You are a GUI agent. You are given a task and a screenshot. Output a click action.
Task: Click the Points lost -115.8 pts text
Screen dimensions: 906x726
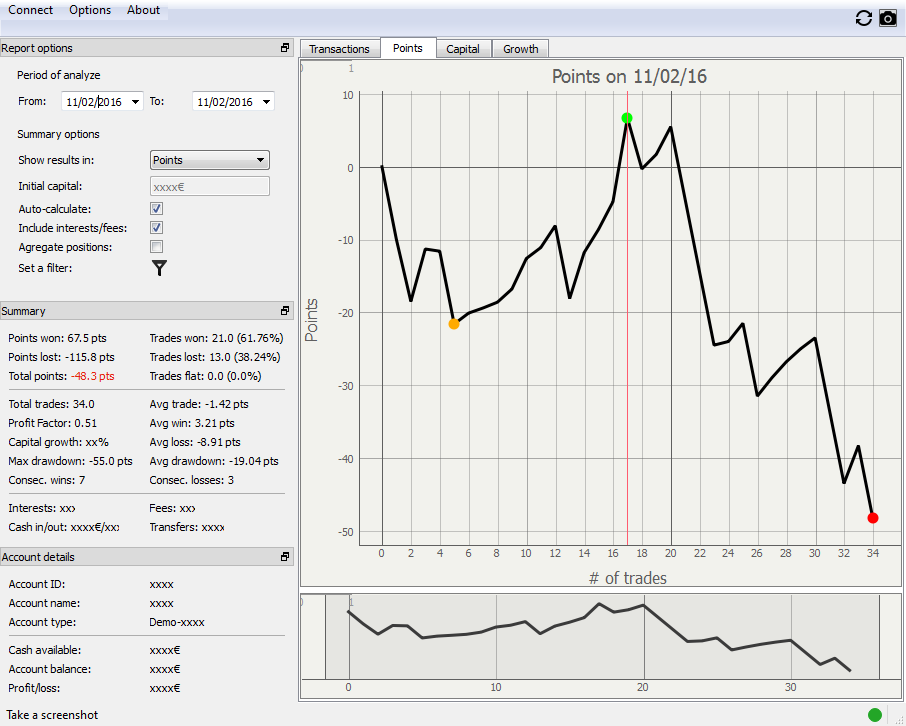[x=61, y=357]
